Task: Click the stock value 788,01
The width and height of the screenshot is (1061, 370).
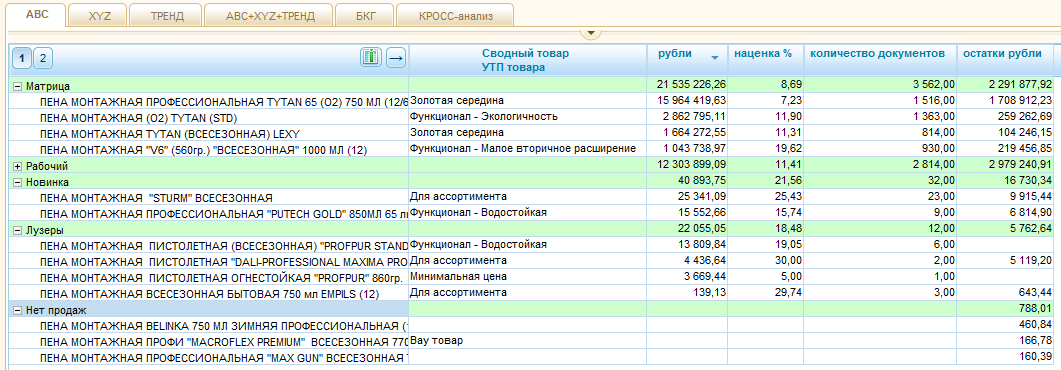Action: [x=1036, y=309]
